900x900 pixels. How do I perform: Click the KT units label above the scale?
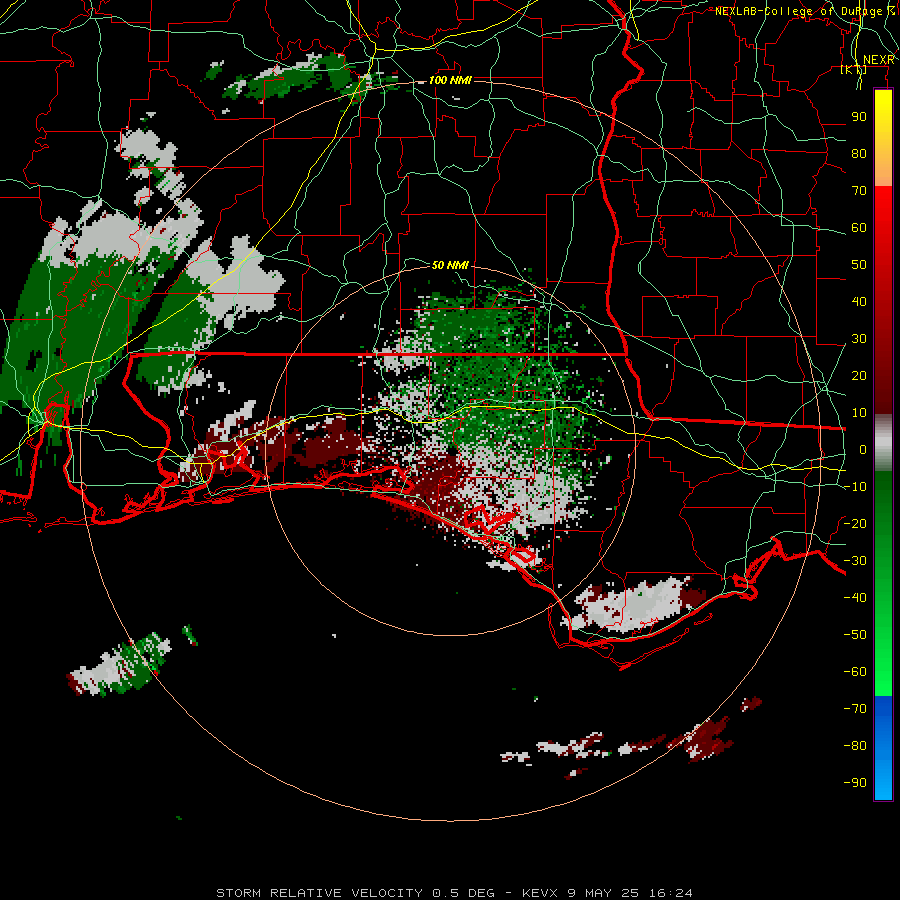pos(854,70)
